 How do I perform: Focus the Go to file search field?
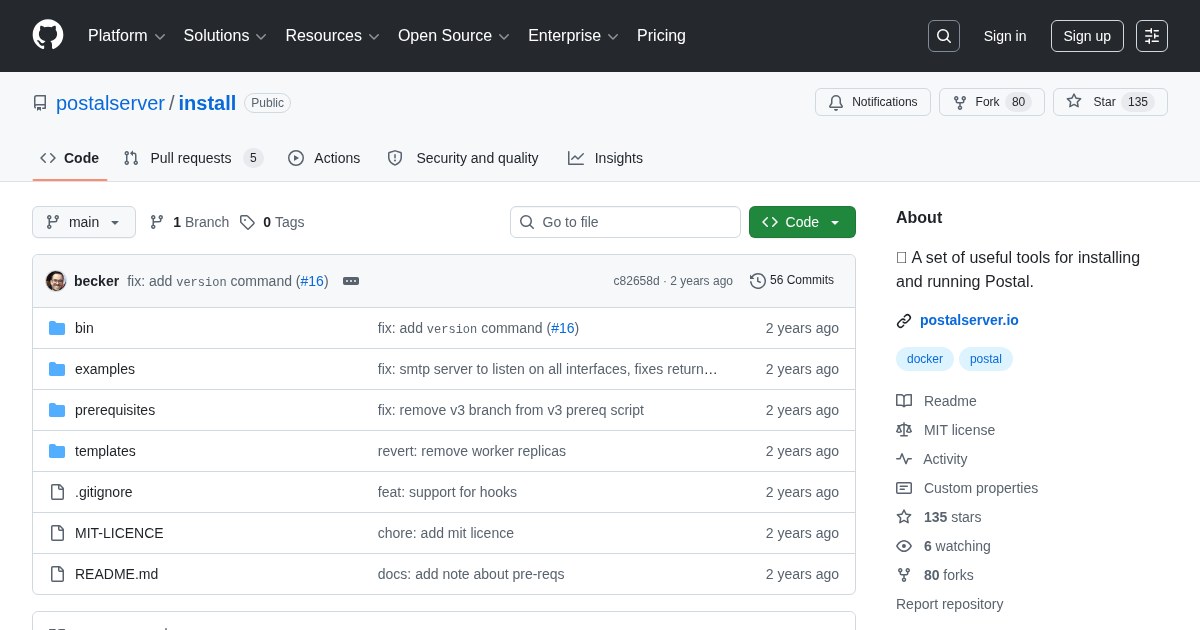click(625, 222)
